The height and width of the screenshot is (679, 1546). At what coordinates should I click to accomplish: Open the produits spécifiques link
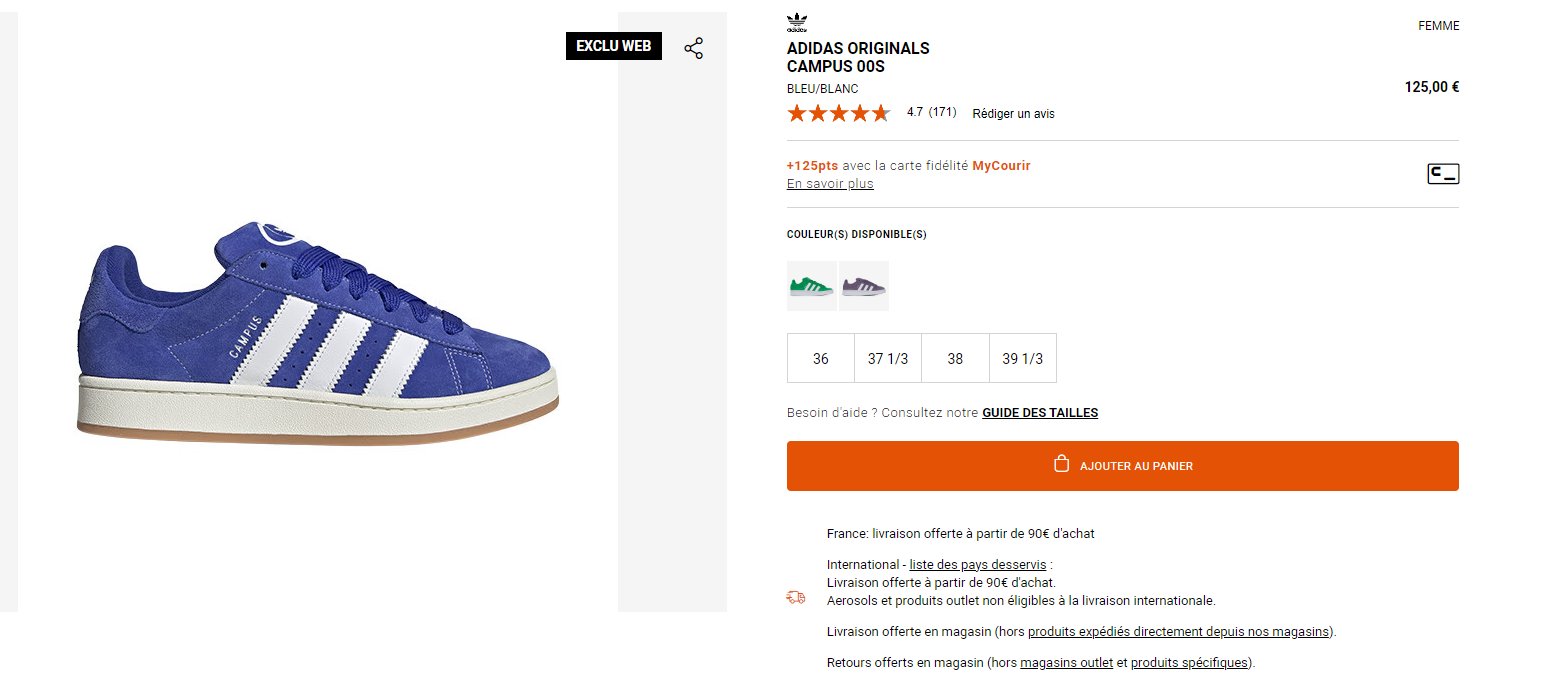1190,663
